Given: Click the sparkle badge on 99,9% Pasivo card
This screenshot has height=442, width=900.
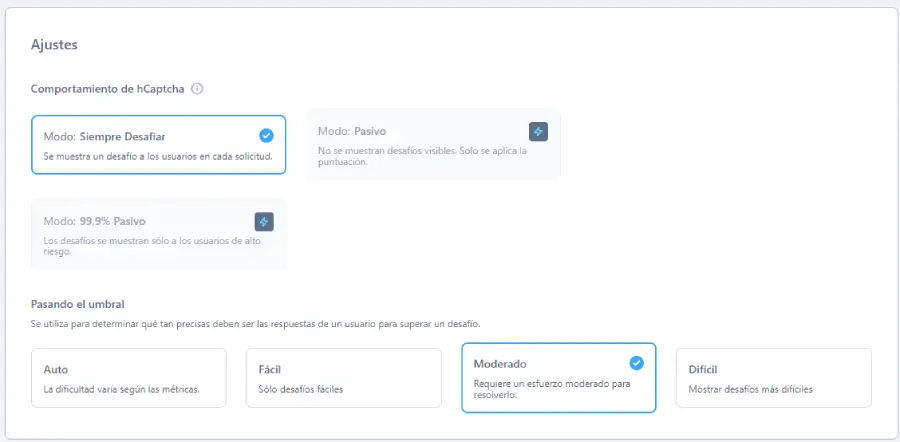Looking at the screenshot, I should click(264, 221).
